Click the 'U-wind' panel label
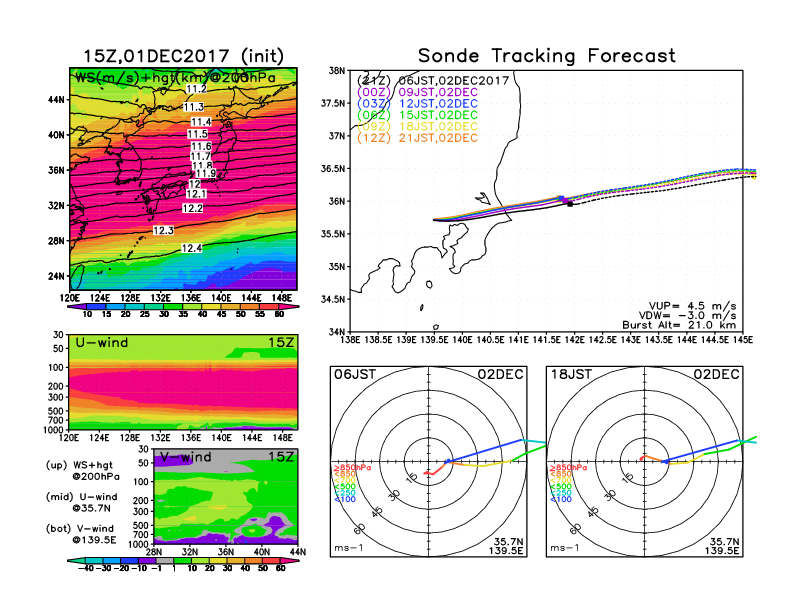This screenshot has height=612, width=792. tap(102, 343)
